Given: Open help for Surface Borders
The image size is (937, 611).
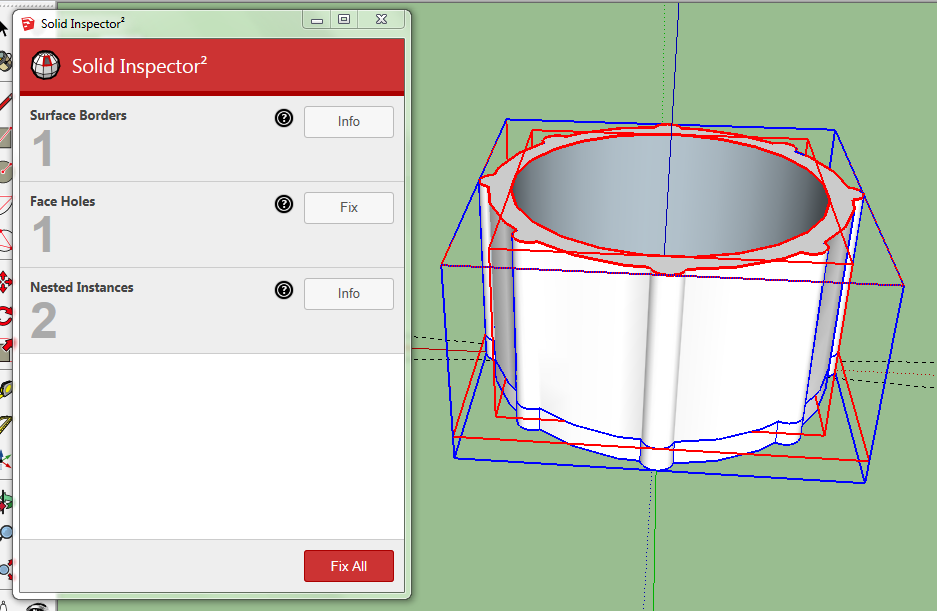Looking at the screenshot, I should [x=284, y=118].
